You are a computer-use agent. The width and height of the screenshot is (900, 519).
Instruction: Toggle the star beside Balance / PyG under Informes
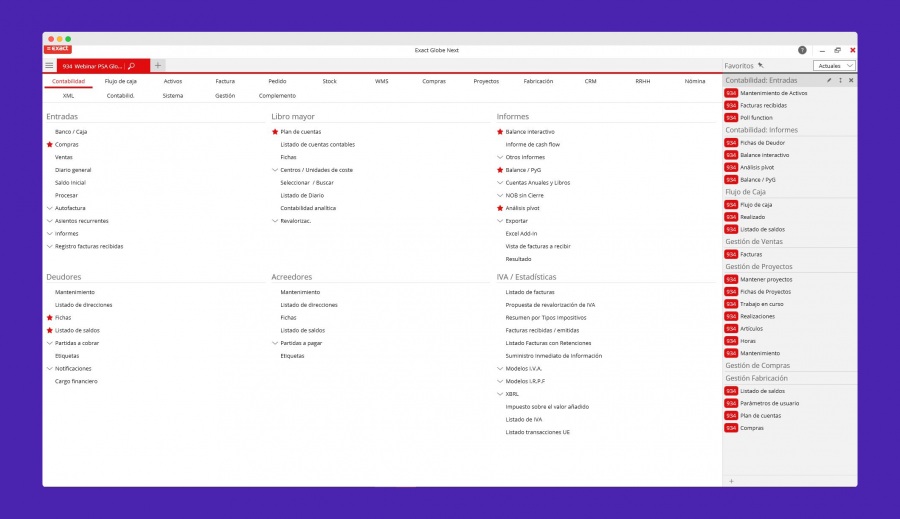pos(500,170)
